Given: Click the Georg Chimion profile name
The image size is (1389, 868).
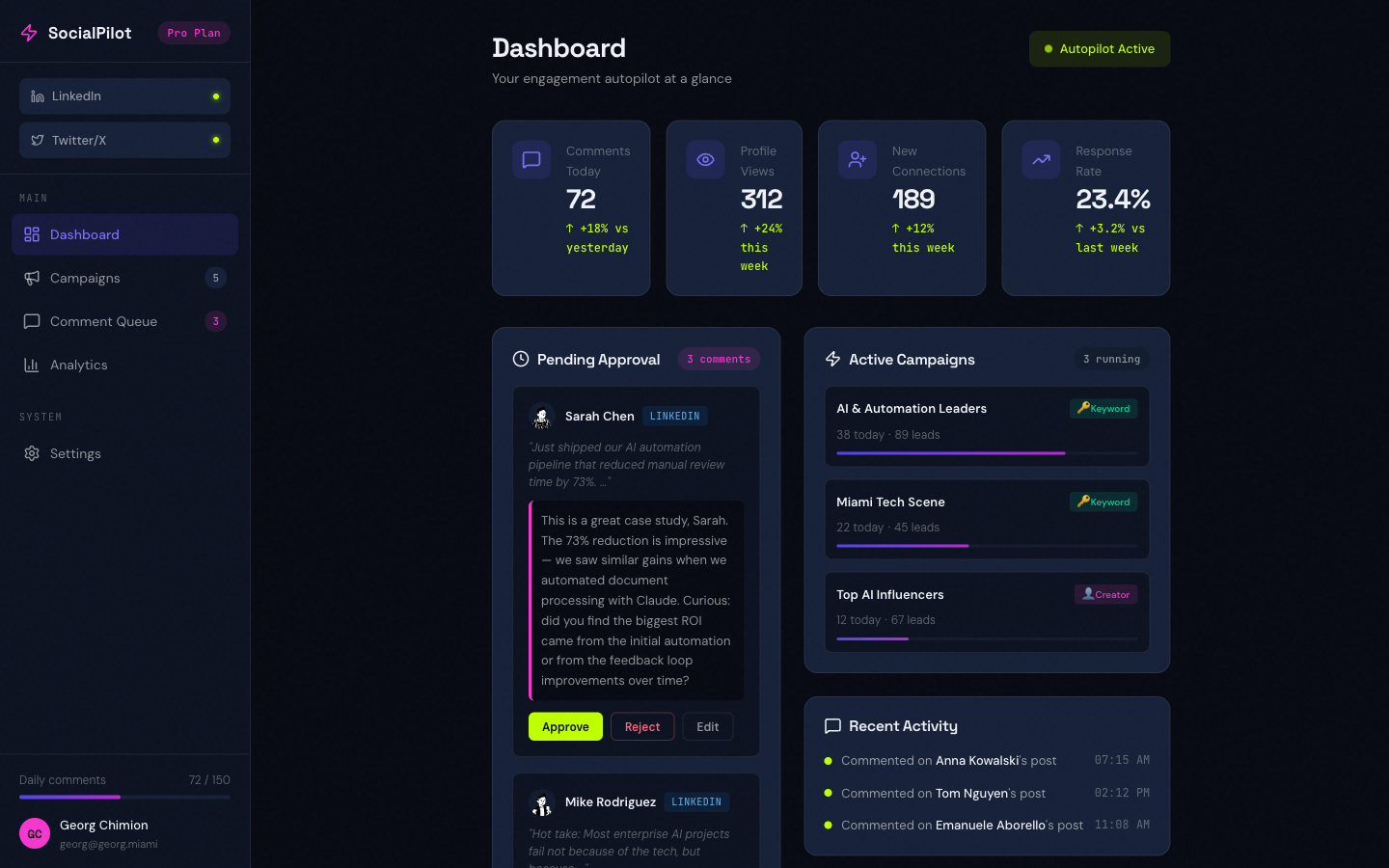Looking at the screenshot, I should [104, 826].
